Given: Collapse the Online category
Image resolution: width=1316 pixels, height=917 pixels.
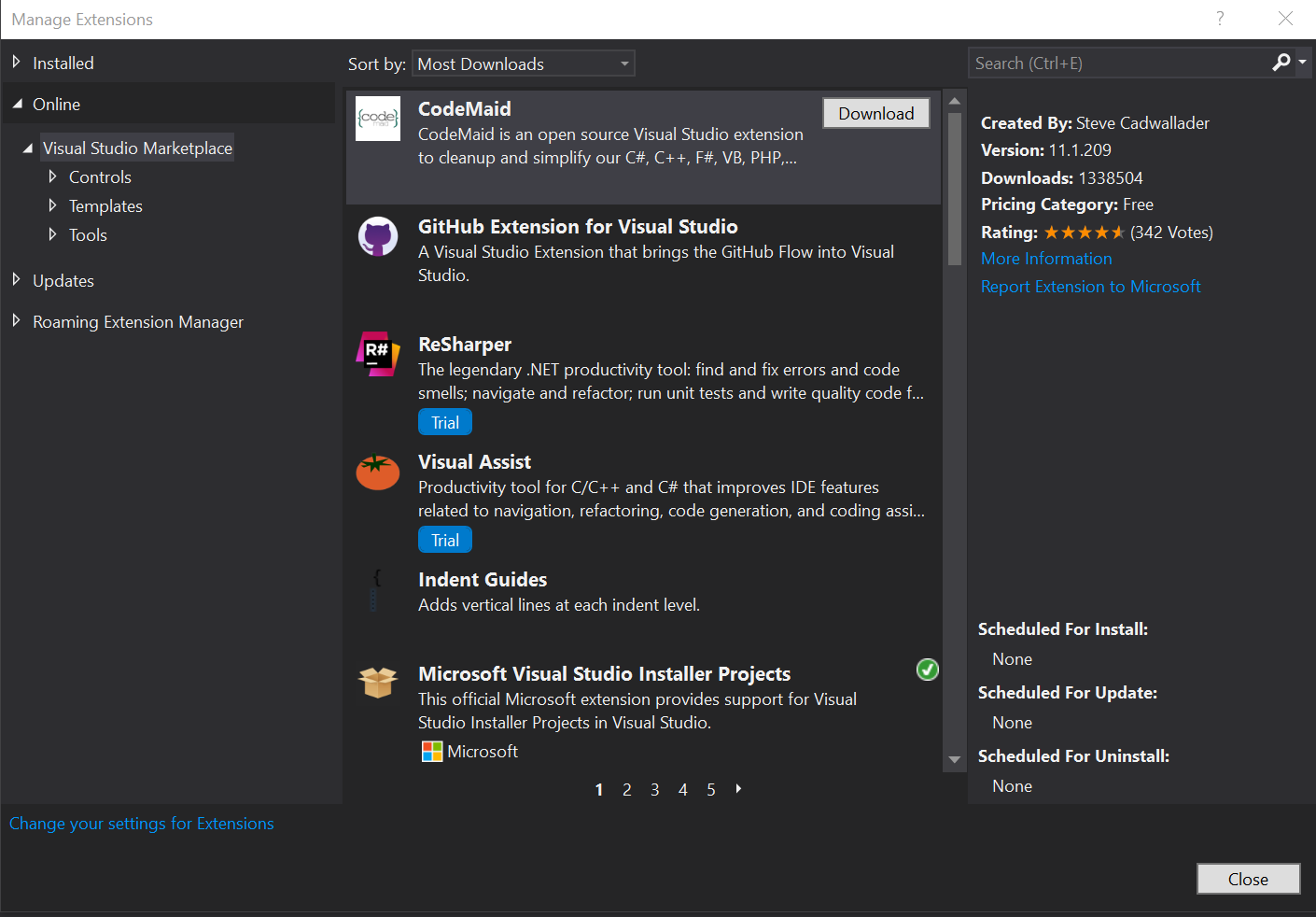Looking at the screenshot, I should click(x=17, y=104).
